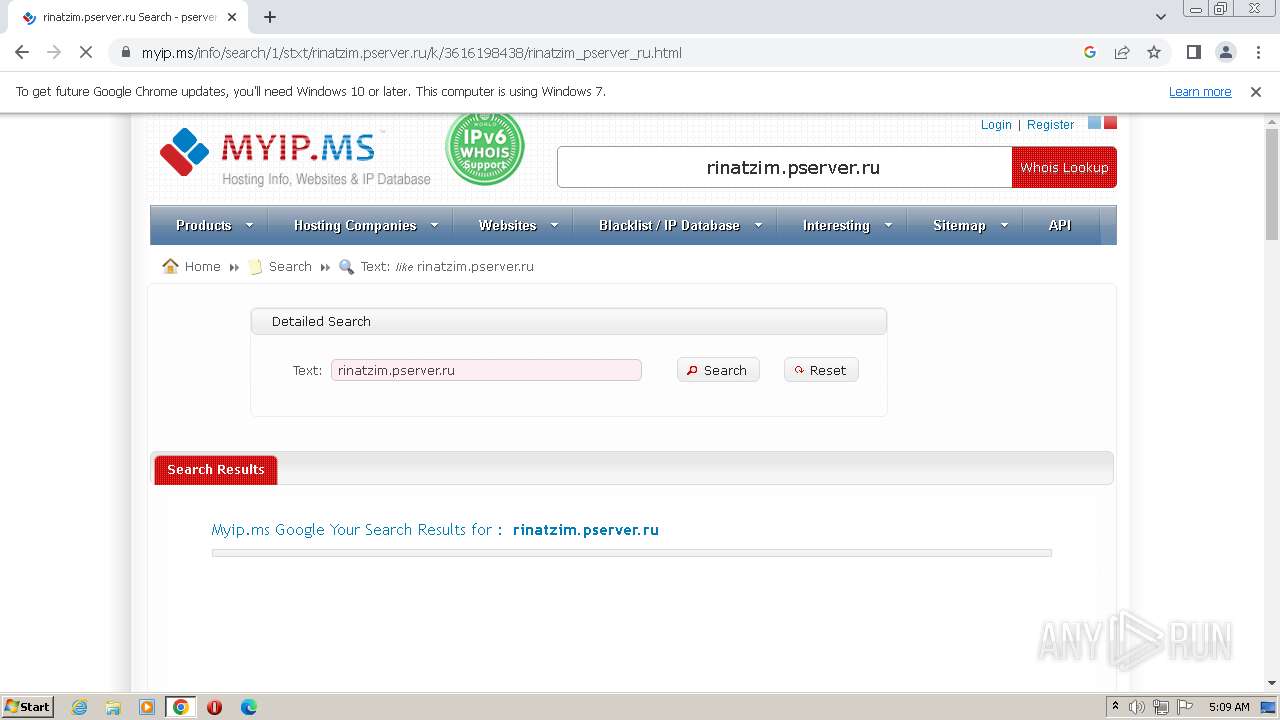This screenshot has height=720, width=1280.
Task: Expand the Products menu
Action: (x=214, y=225)
